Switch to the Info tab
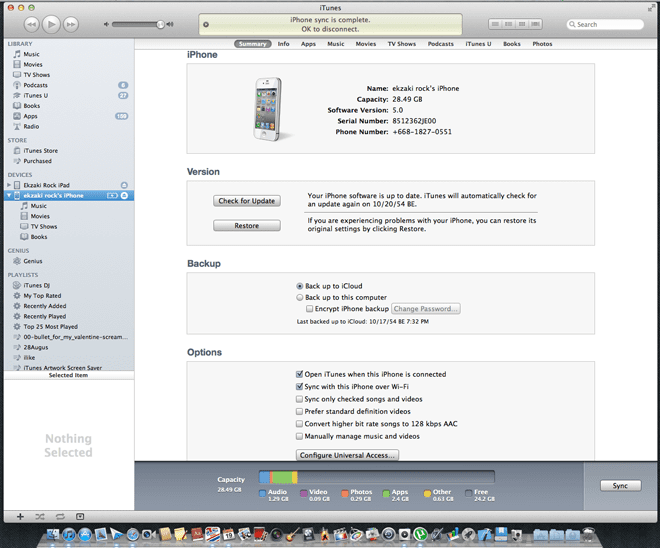The width and height of the screenshot is (660, 548). point(283,44)
